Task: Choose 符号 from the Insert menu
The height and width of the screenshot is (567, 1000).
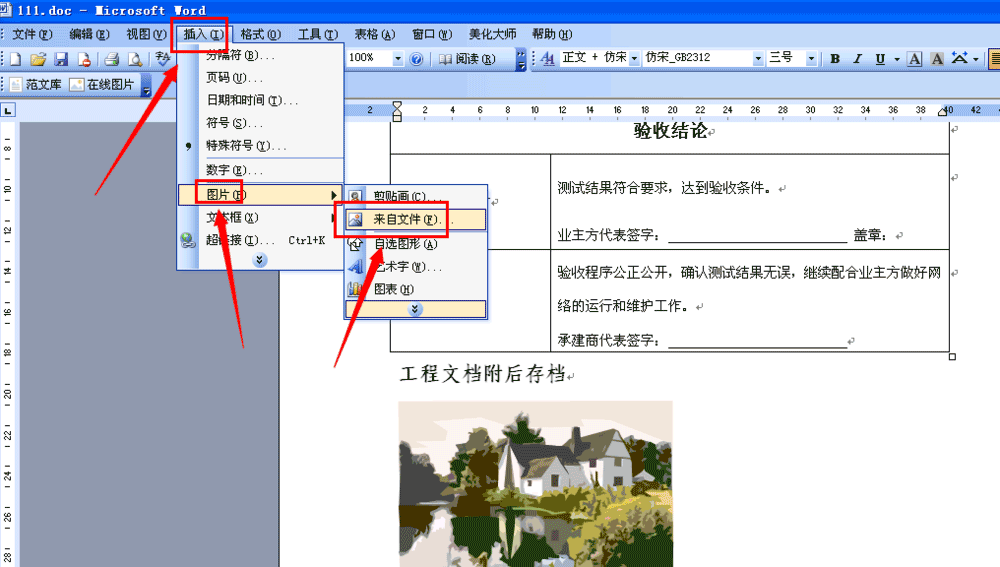Action: 261,123
